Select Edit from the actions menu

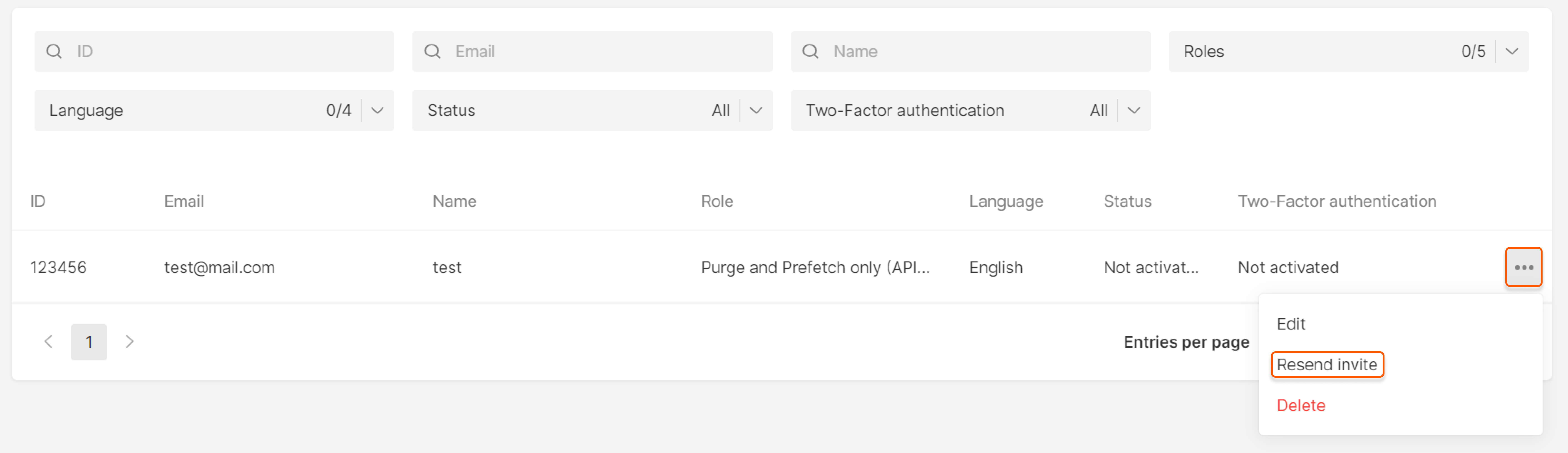pyautogui.click(x=1291, y=323)
